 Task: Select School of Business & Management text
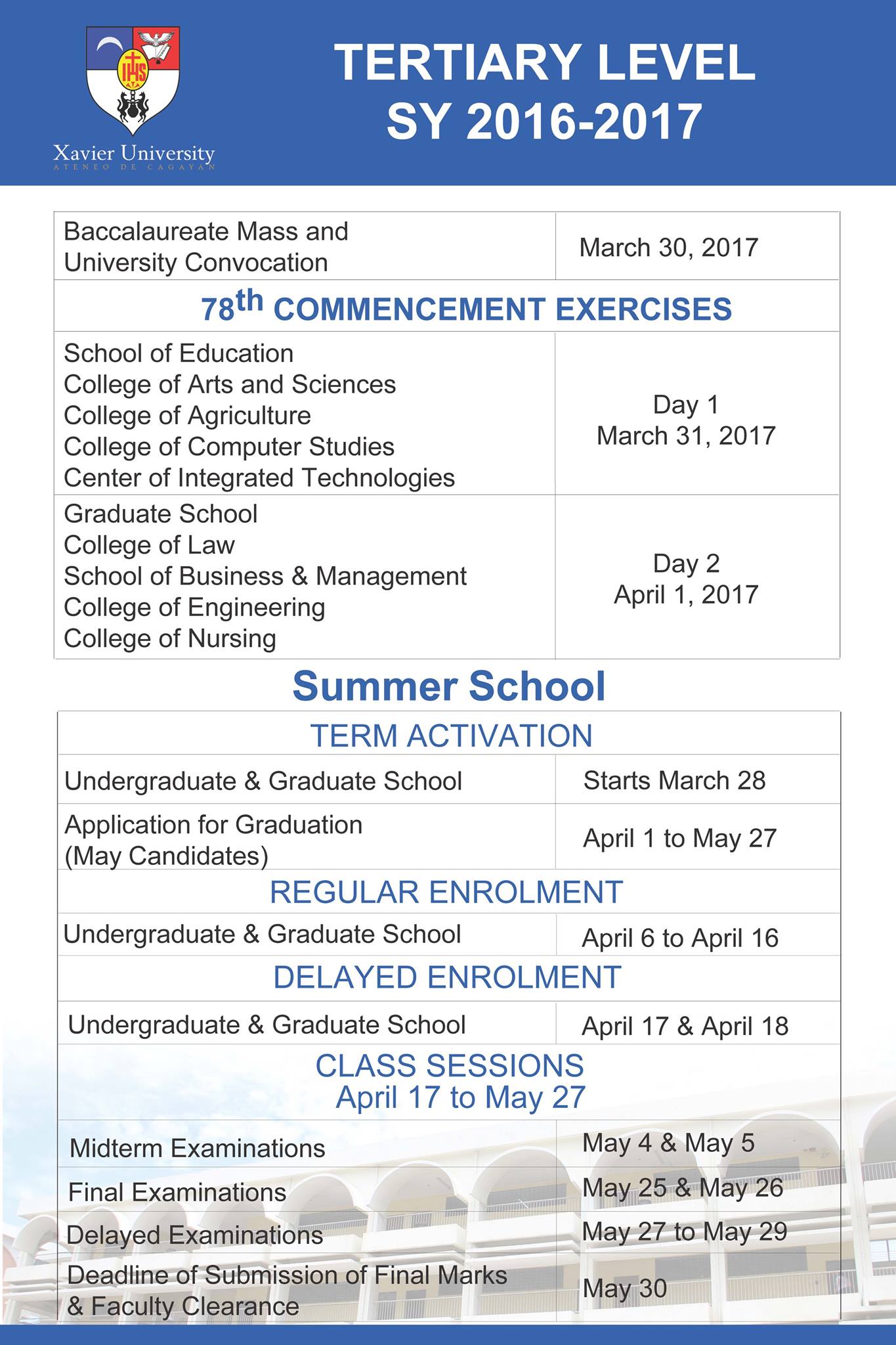click(x=265, y=576)
